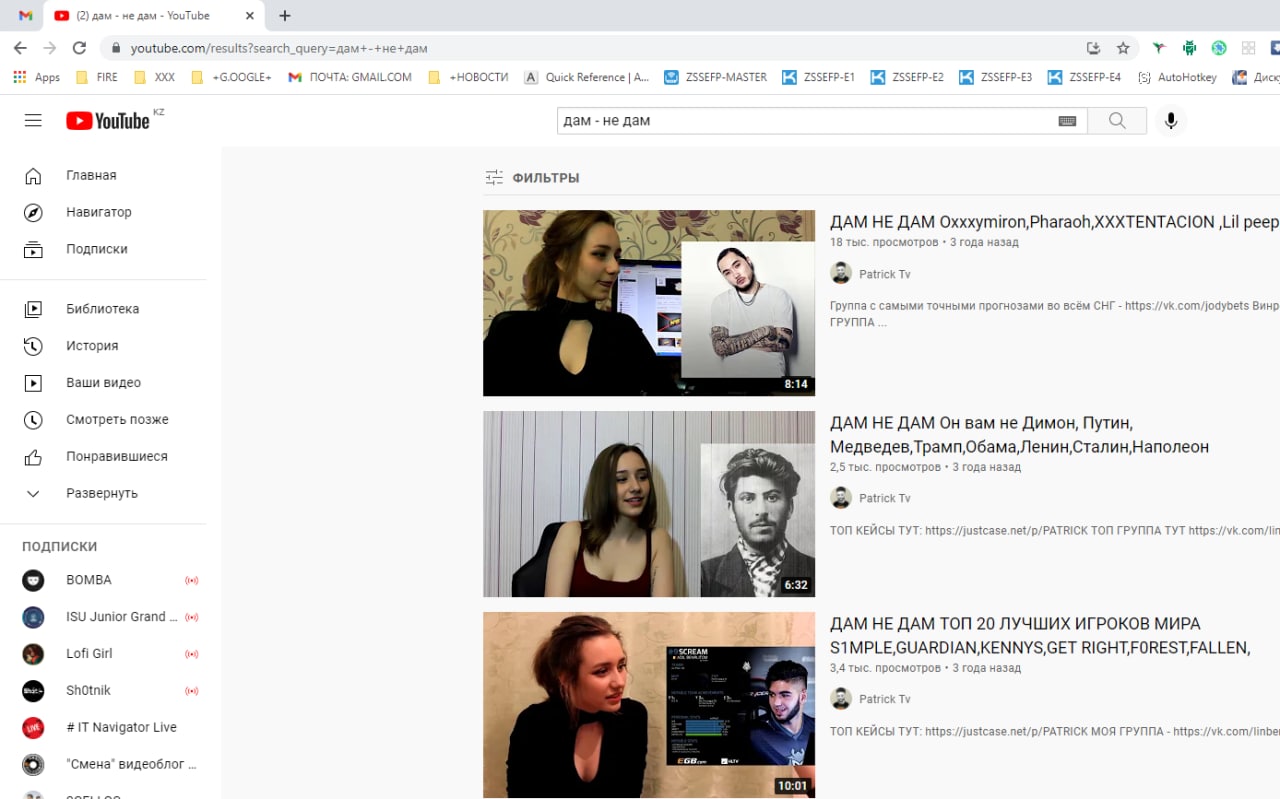Switch to the Gmail pinned tab
Viewport: 1280px width, 799px height.
point(25,15)
